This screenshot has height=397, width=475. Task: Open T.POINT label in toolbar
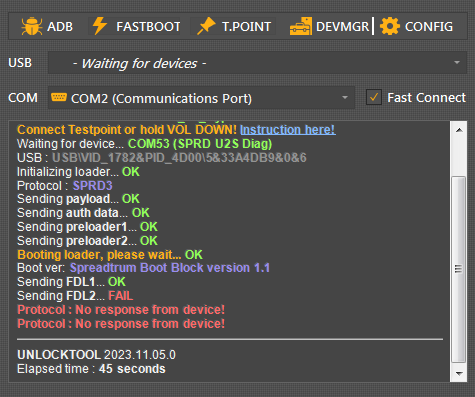[247, 26]
